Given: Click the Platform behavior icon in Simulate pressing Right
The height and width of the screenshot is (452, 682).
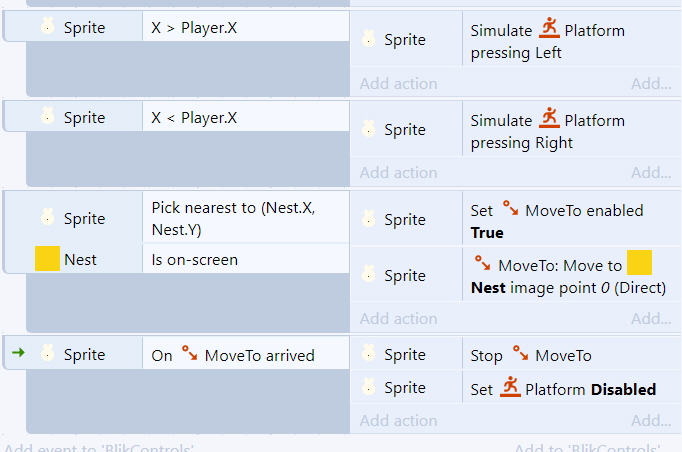Looking at the screenshot, I should pyautogui.click(x=549, y=118).
